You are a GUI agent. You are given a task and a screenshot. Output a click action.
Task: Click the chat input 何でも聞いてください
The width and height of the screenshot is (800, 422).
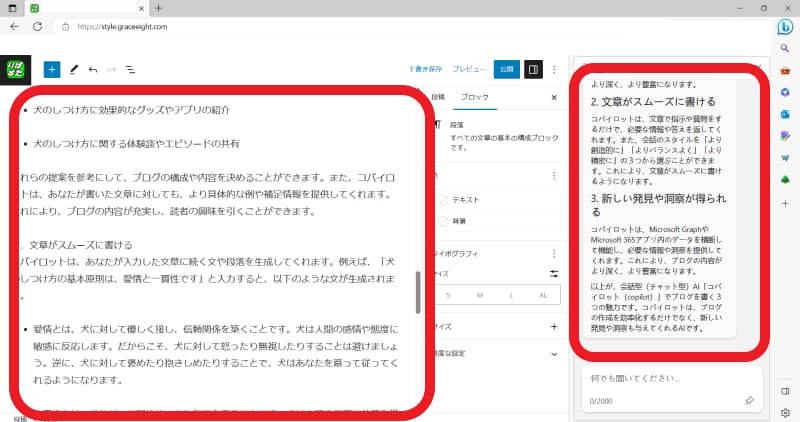tap(635, 379)
